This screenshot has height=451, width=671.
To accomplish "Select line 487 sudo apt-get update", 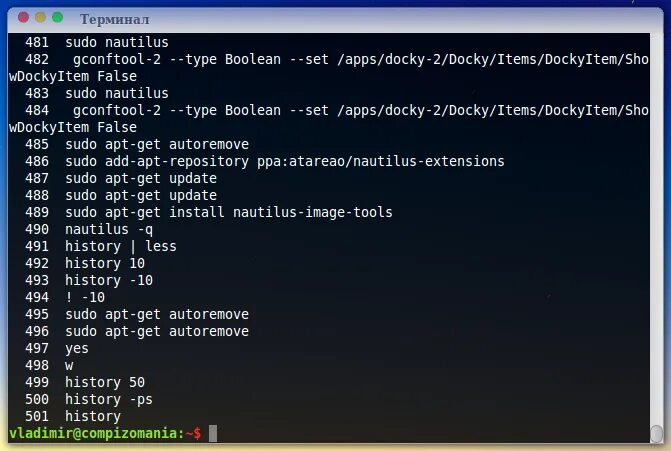I will coord(121,178).
